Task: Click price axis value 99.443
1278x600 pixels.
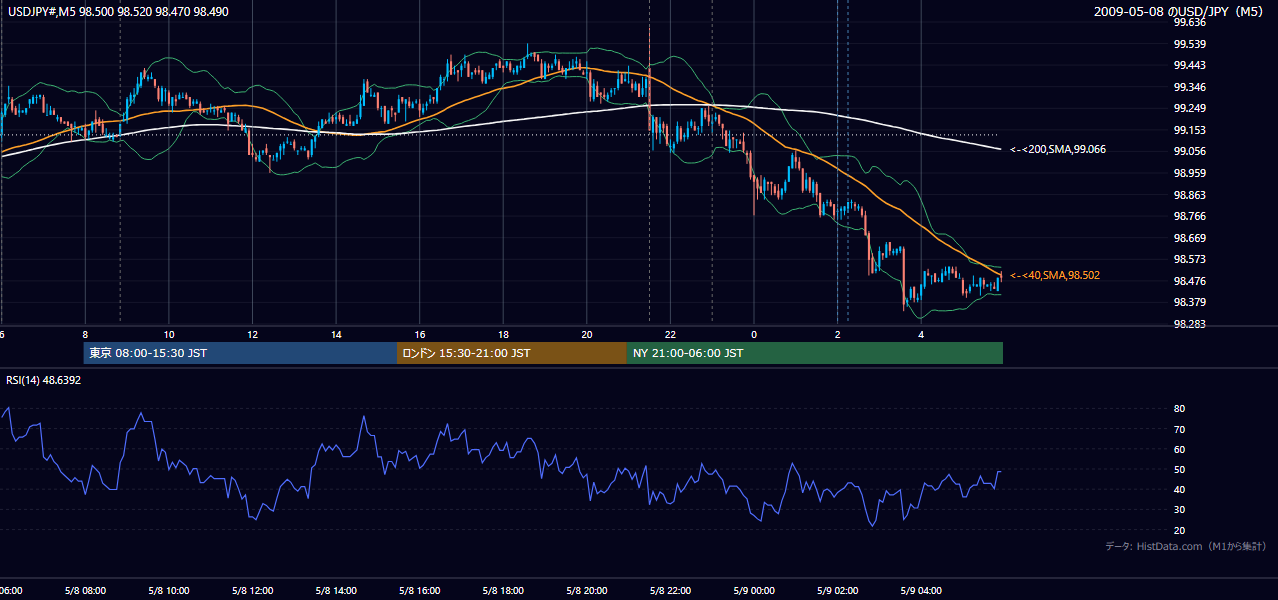Action: tap(1189, 65)
